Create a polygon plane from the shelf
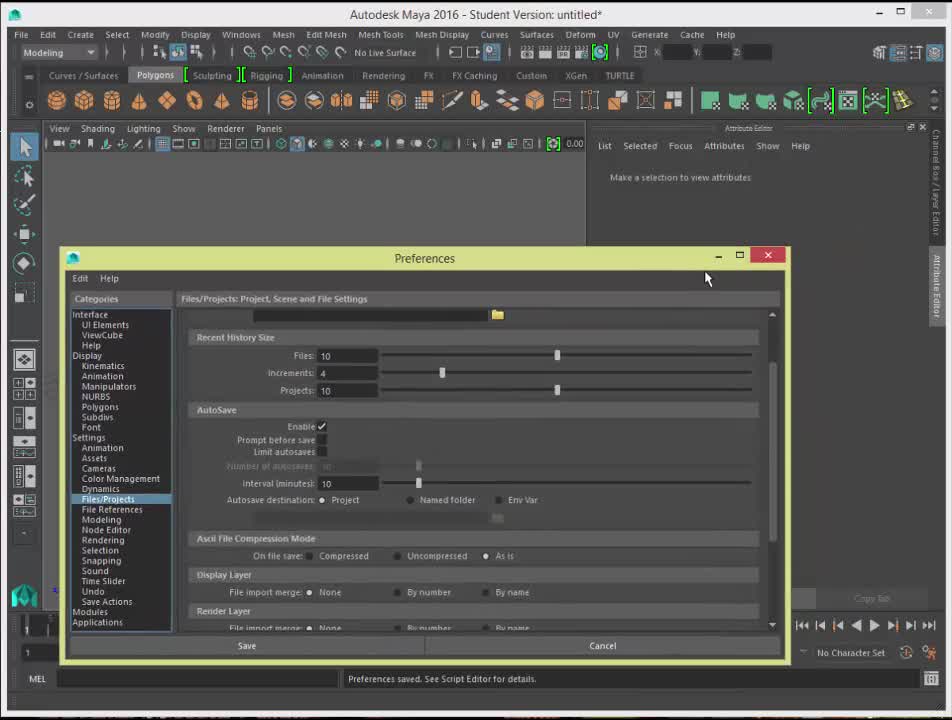Image resolution: width=952 pixels, height=720 pixels. click(166, 101)
